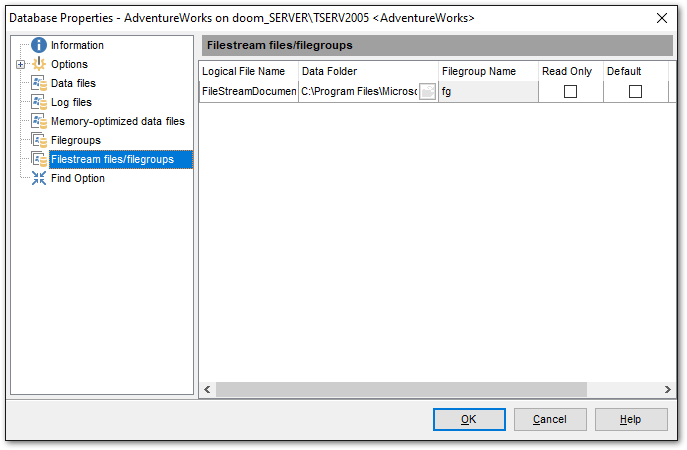This screenshot has height=450, width=687.
Task: Open the Log files page
Action: point(71,102)
